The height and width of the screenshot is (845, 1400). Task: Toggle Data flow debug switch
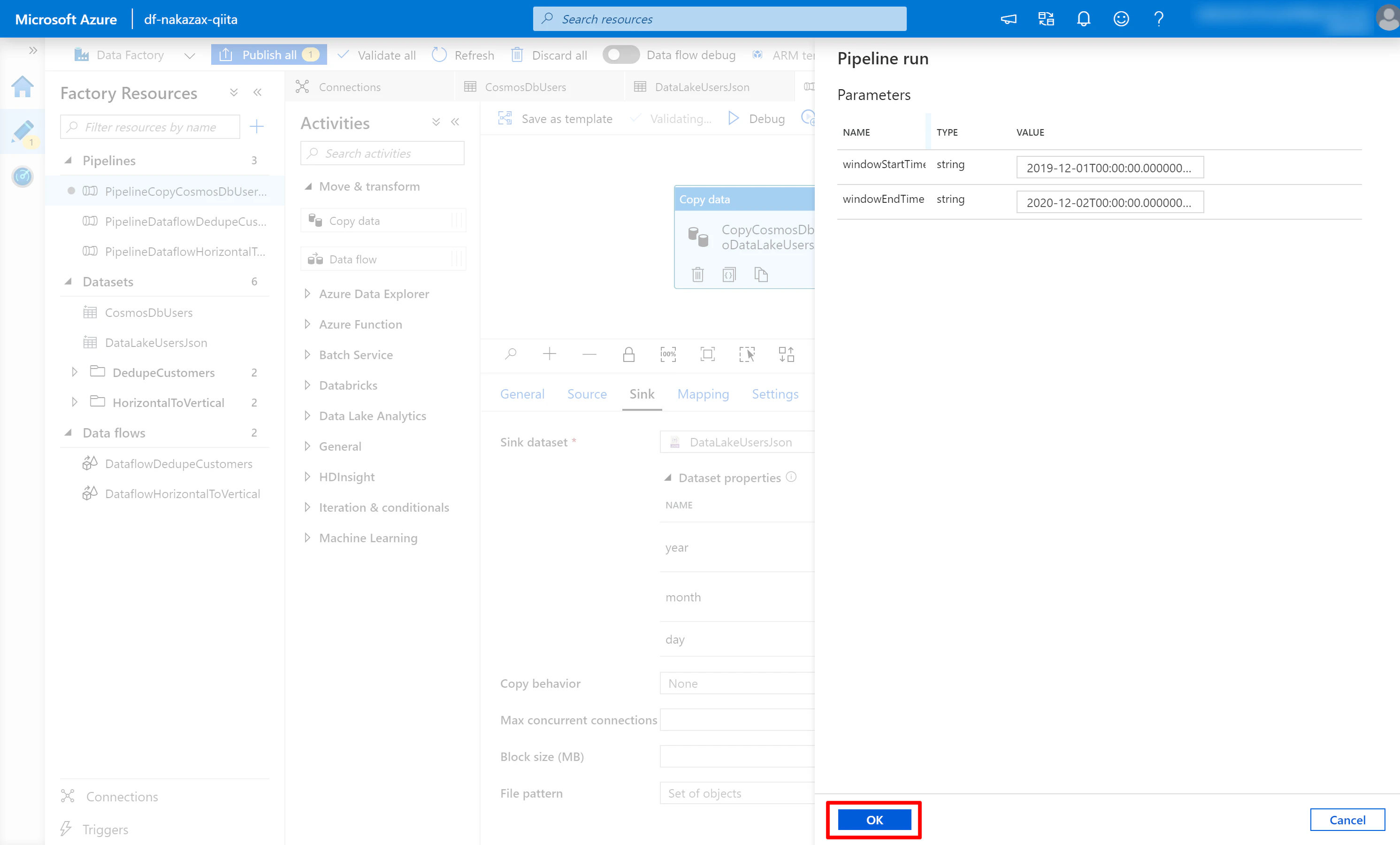coord(620,54)
